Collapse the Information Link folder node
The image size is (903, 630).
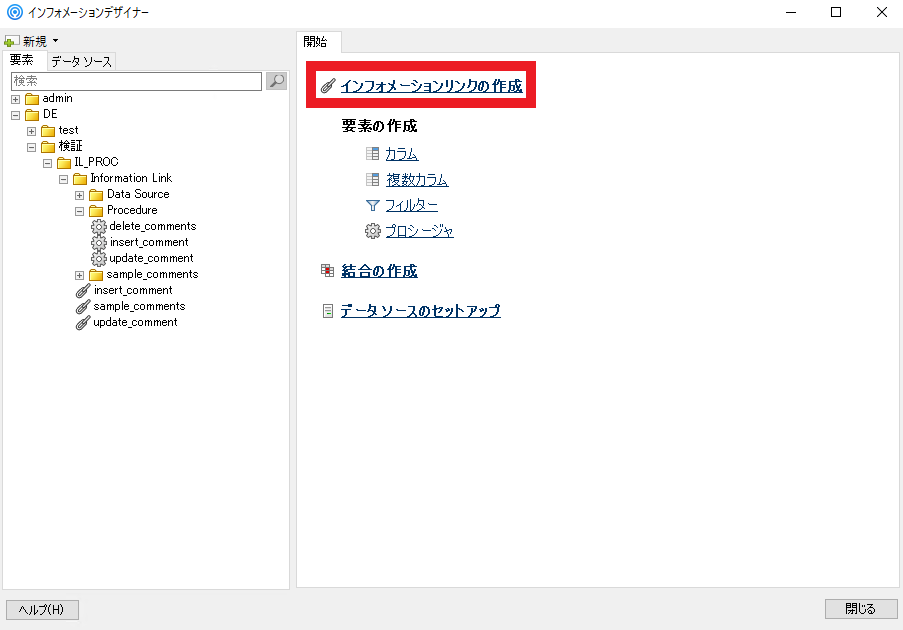tap(63, 180)
